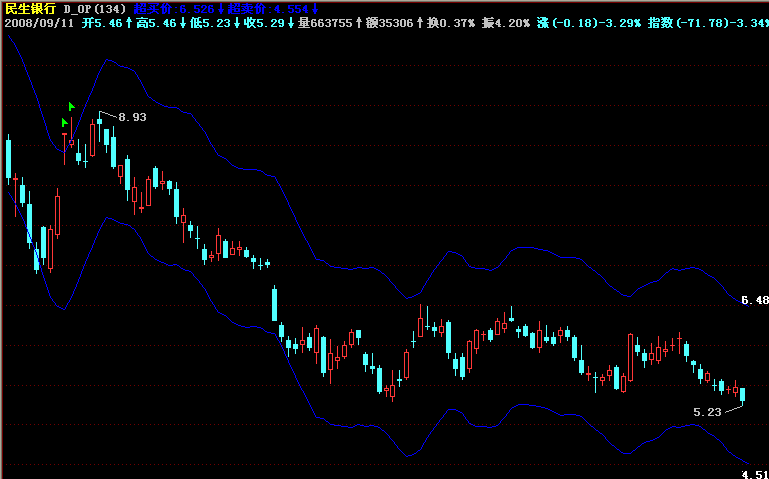The image size is (769, 479).
Task: Click the 5.23 lowest price label
Action: (x=707, y=412)
